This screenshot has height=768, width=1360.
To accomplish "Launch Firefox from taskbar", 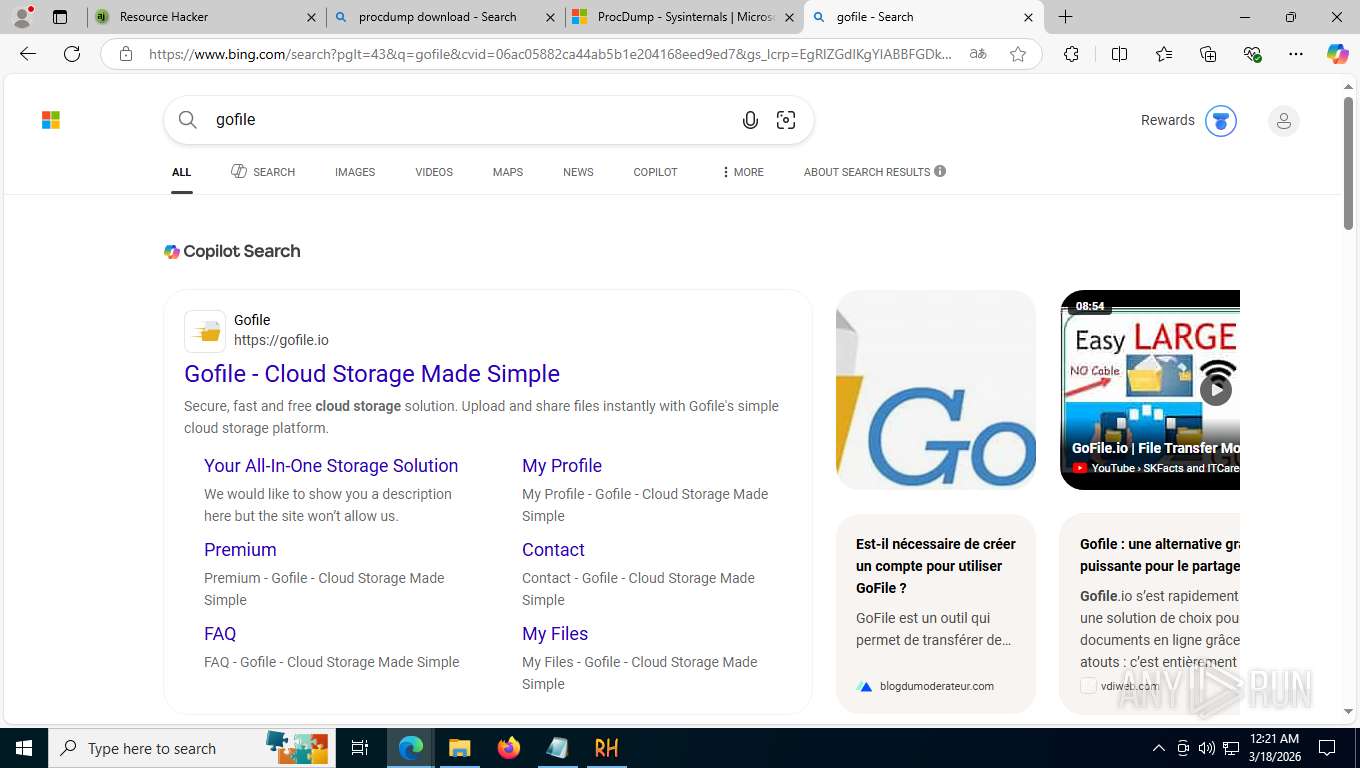I will tap(508, 748).
